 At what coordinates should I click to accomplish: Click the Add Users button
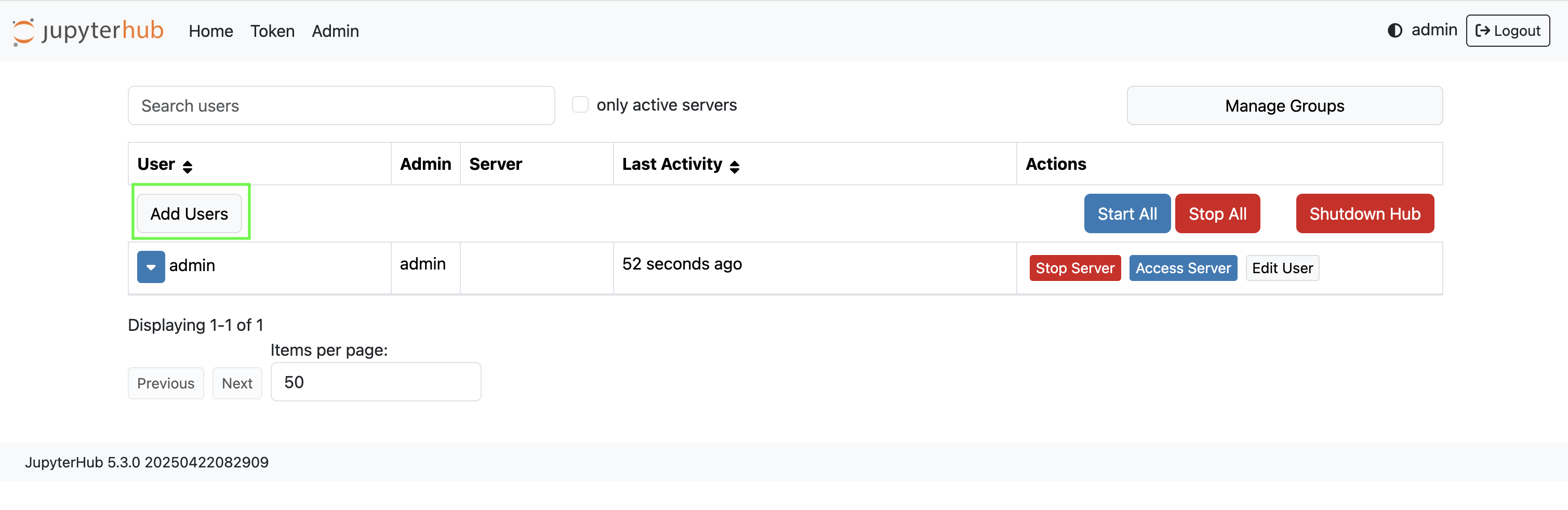pos(189,213)
